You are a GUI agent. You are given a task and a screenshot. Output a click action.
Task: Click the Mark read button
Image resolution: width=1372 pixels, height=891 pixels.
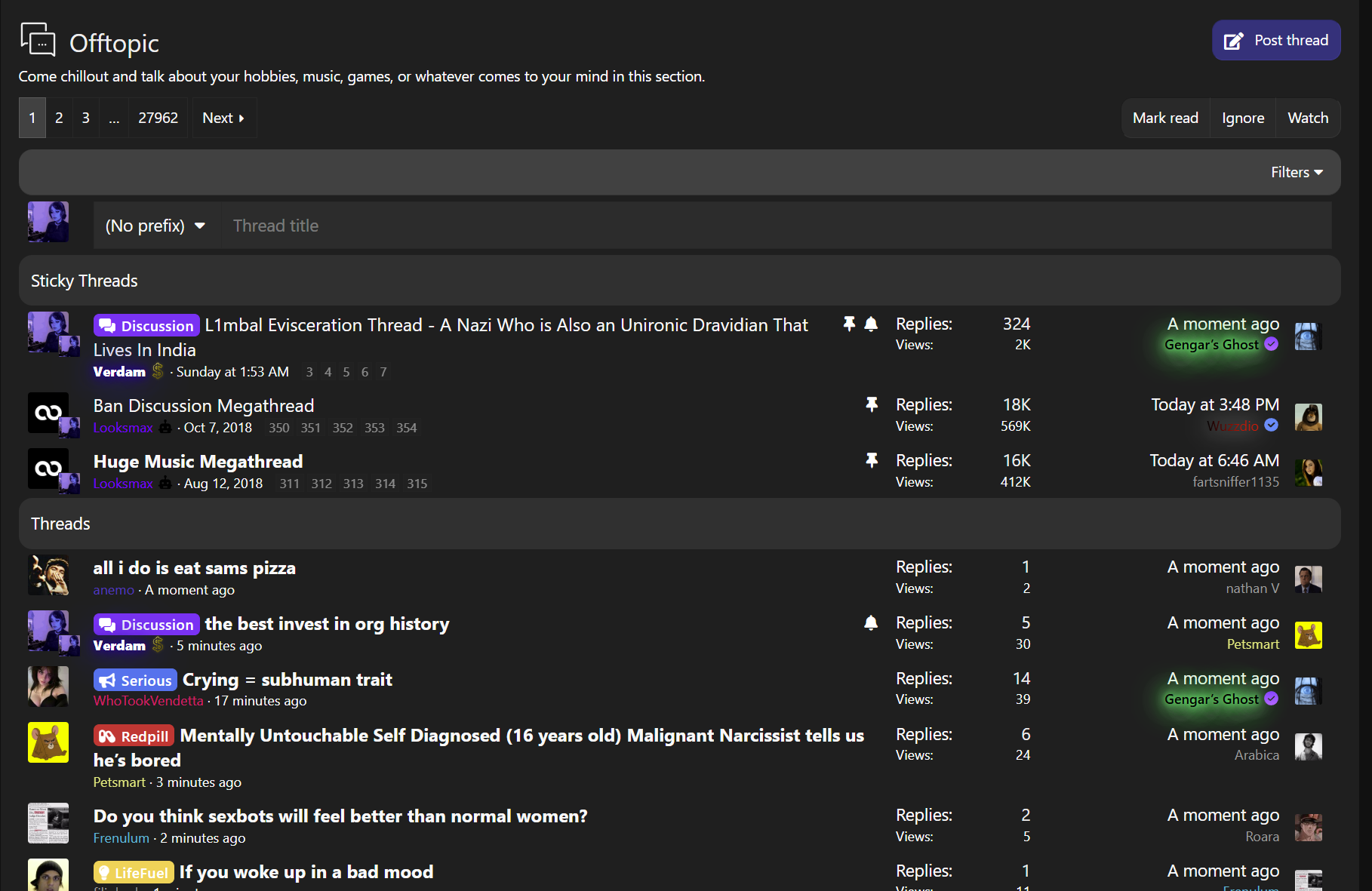1165,118
